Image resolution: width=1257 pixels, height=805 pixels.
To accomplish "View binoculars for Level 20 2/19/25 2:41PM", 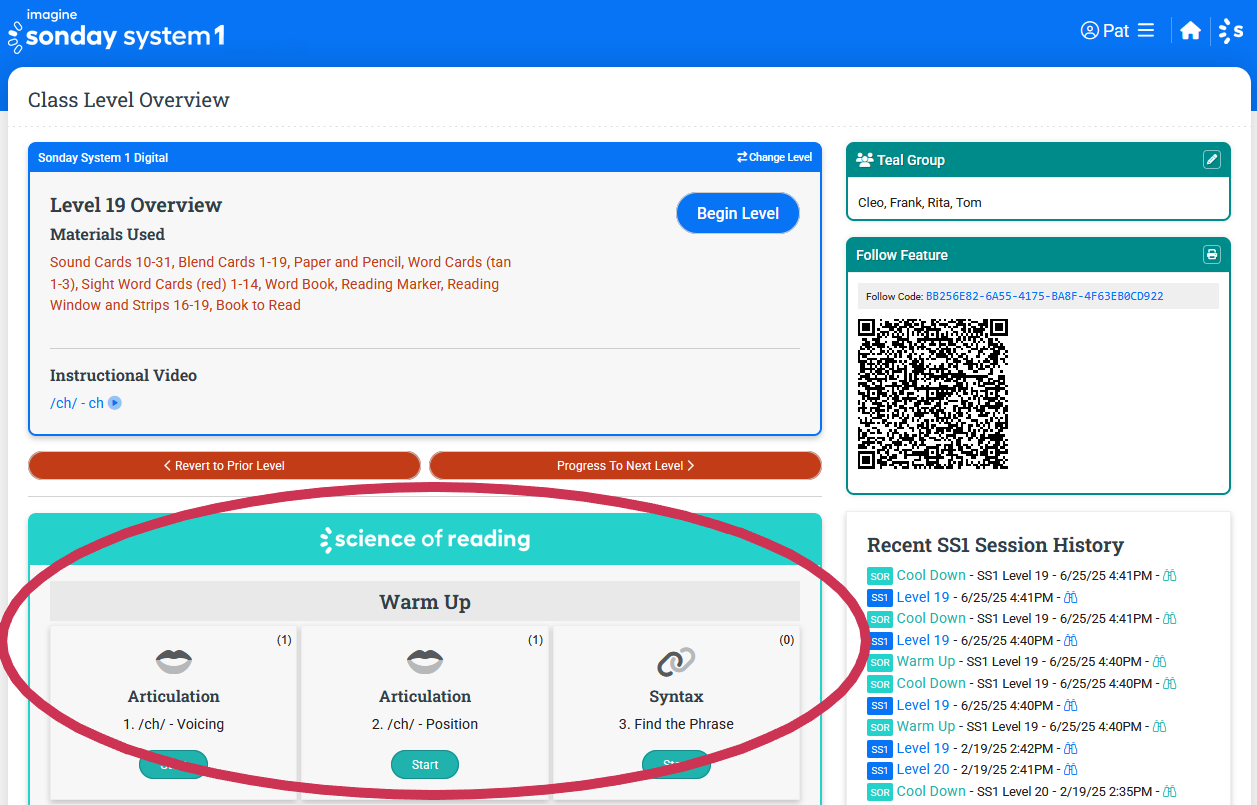I will (x=1070, y=769).
